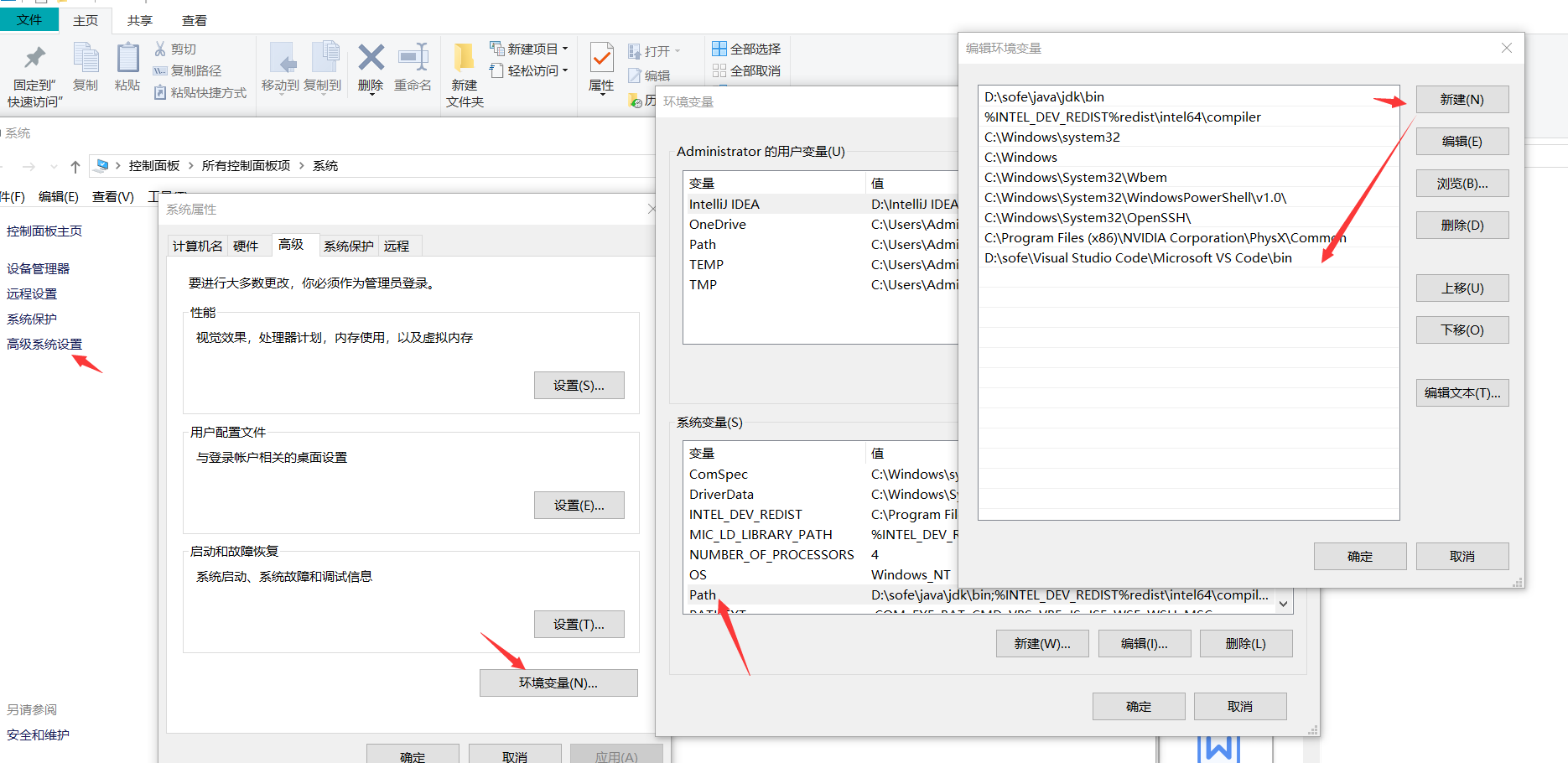Open 设备管理器 link
The image size is (1568, 763).
click(39, 269)
